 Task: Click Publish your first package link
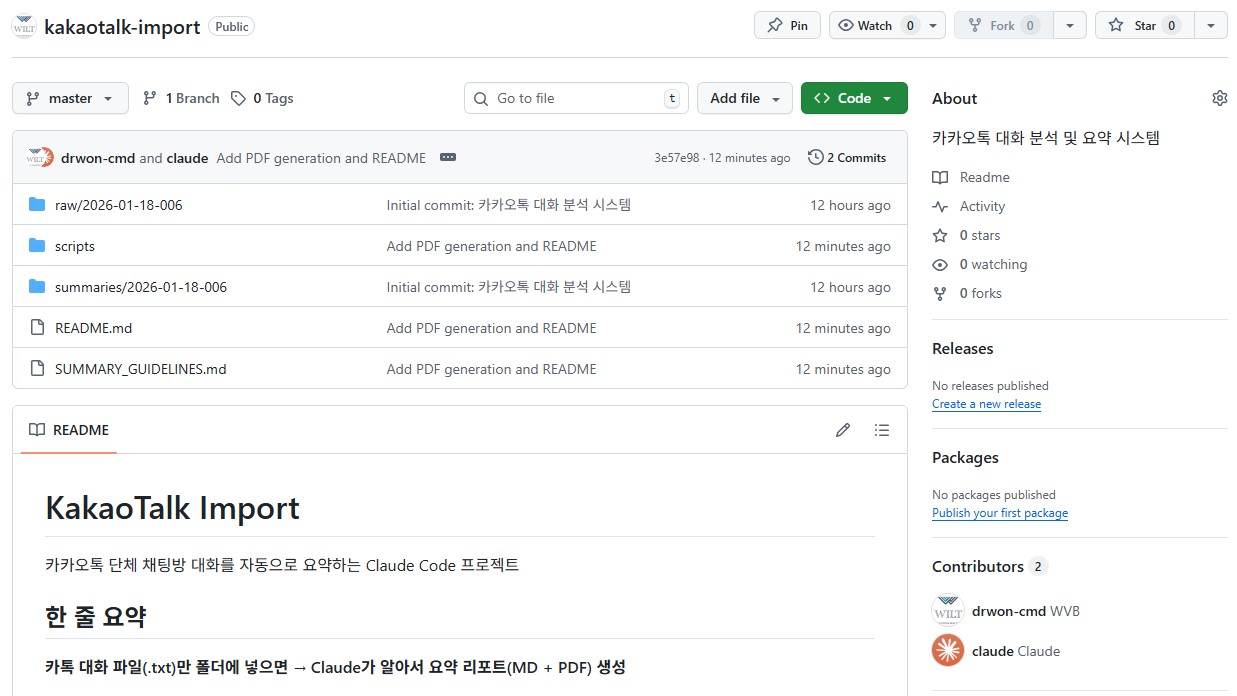(999, 513)
